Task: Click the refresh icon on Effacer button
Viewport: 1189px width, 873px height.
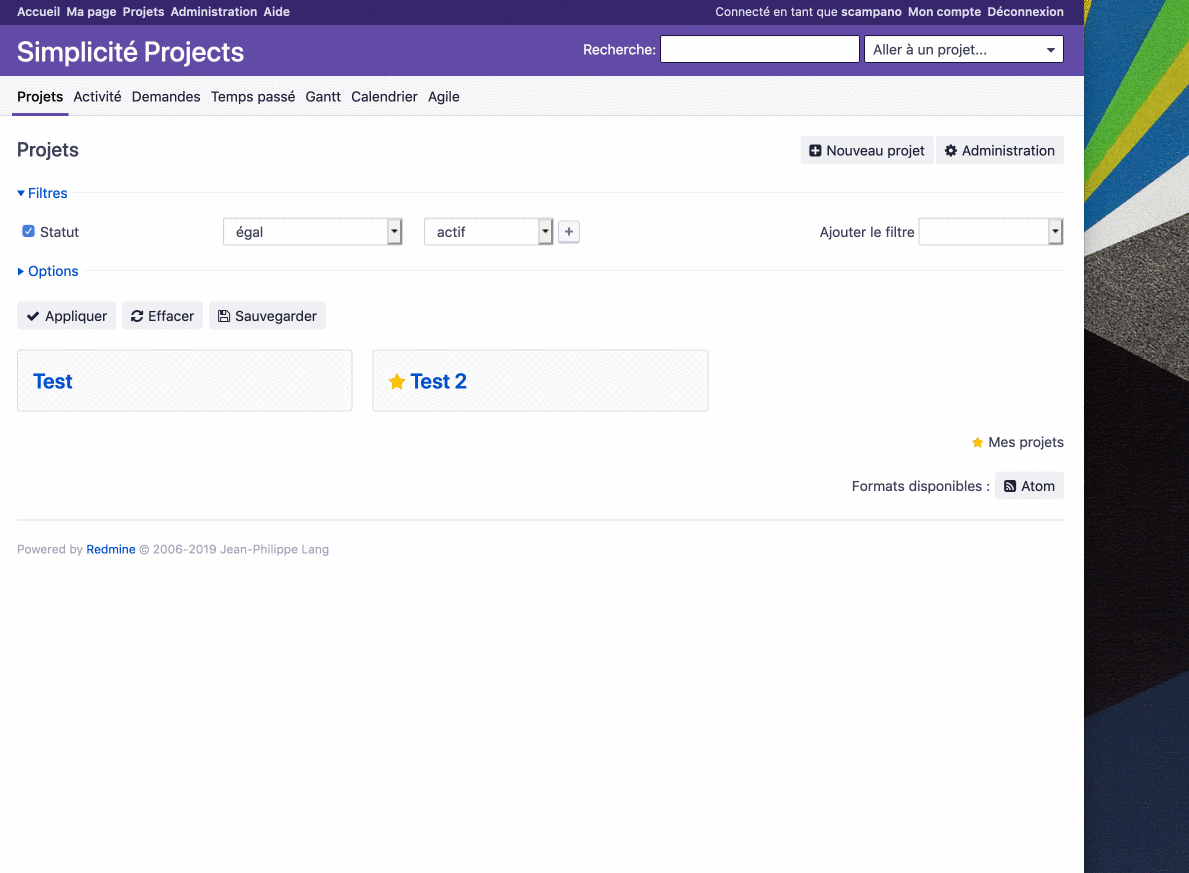Action: pos(135,315)
